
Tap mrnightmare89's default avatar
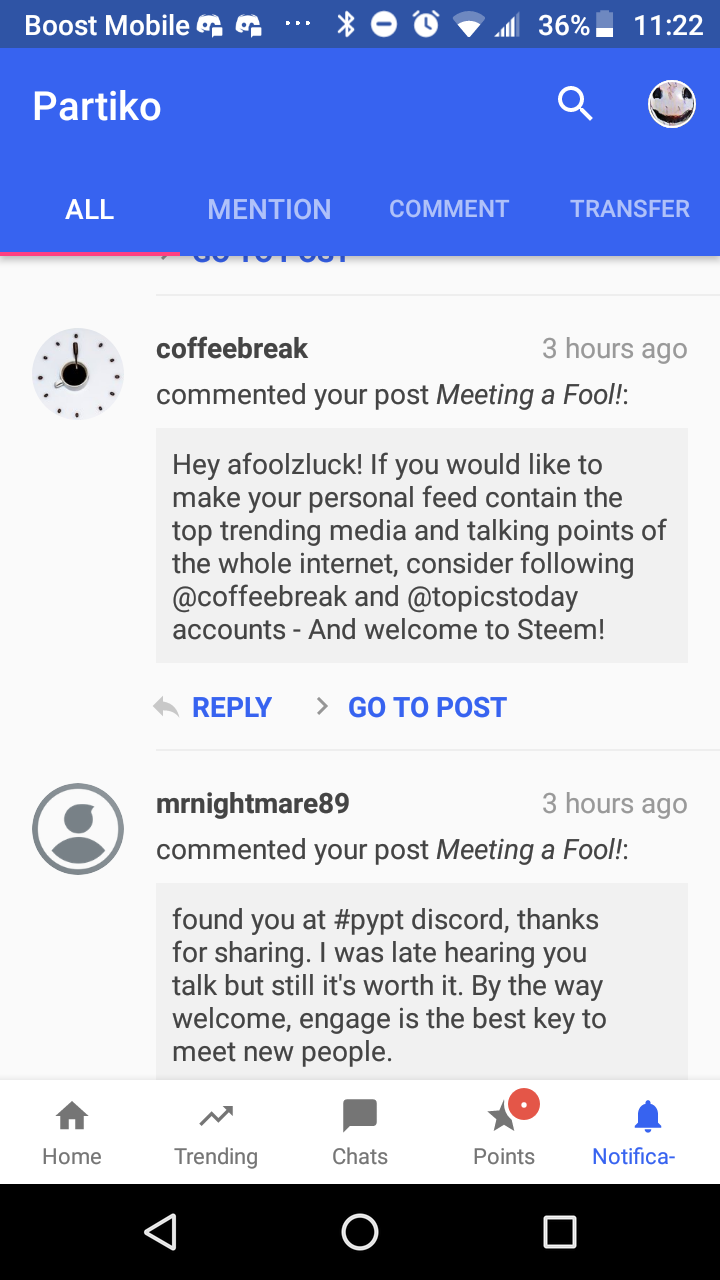78,828
